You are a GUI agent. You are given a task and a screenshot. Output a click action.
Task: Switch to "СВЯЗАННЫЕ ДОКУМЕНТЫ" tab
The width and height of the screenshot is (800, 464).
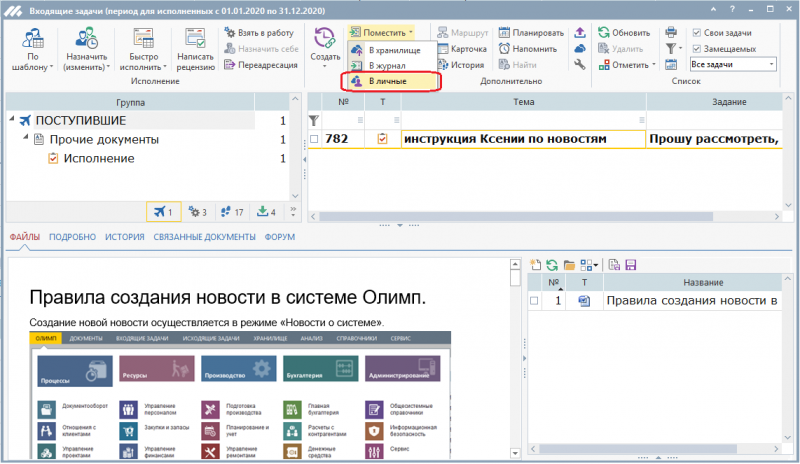[205, 237]
